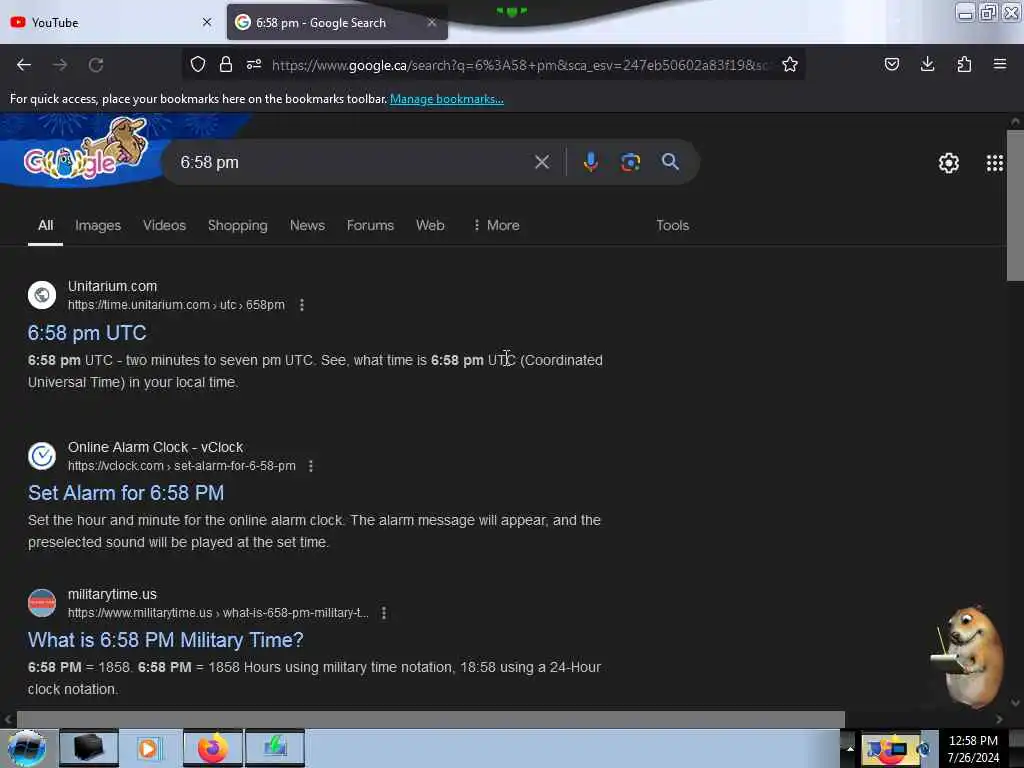Bookmark this page with the star icon
This screenshot has width=1024, height=768.
[790, 64]
